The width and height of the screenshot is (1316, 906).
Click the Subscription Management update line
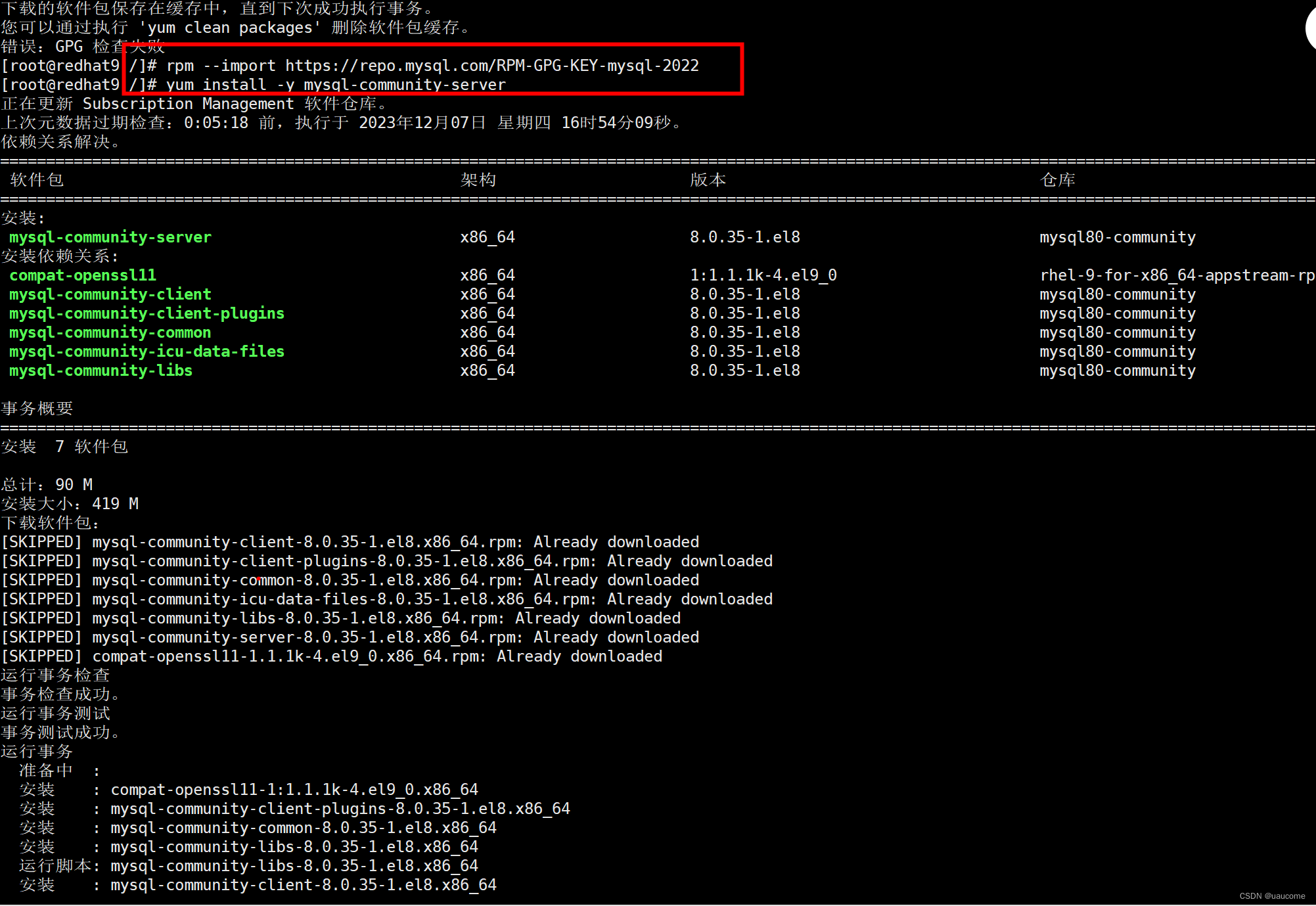tap(194, 104)
